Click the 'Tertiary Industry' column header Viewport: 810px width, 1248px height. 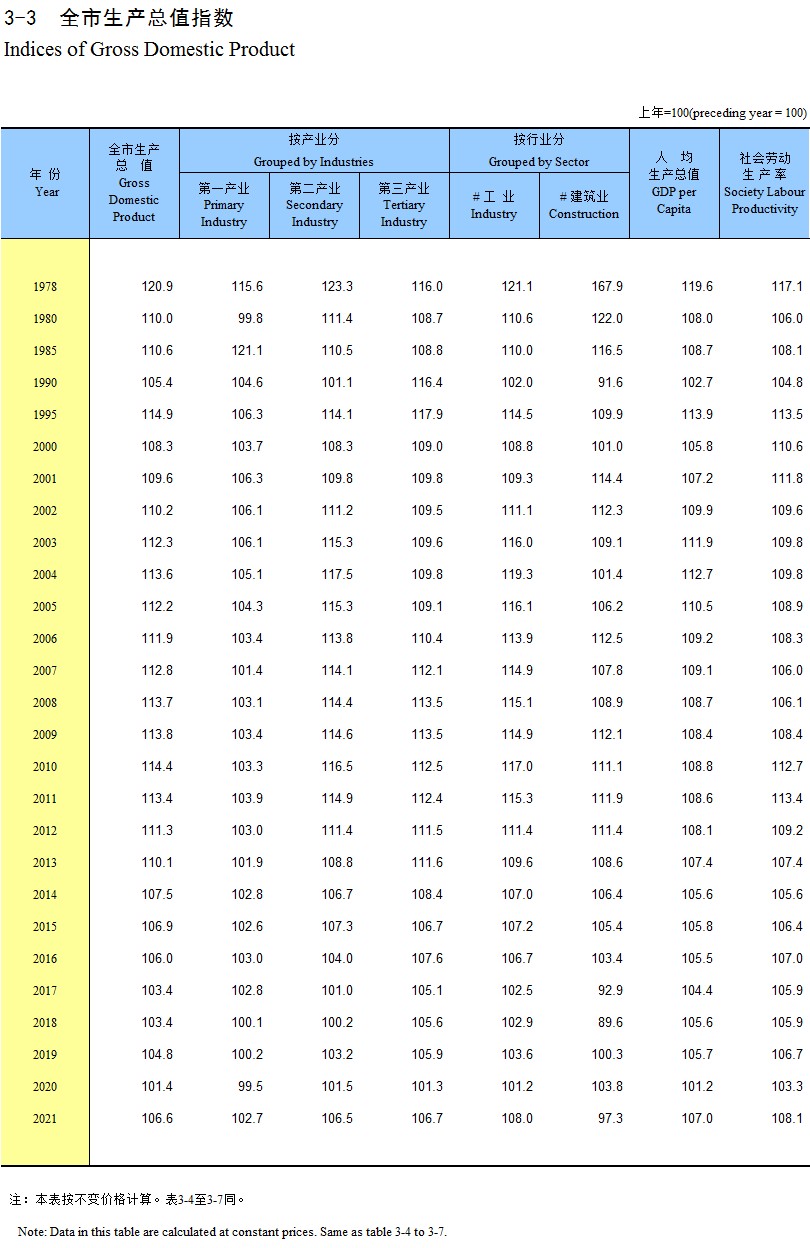pyautogui.click(x=404, y=205)
